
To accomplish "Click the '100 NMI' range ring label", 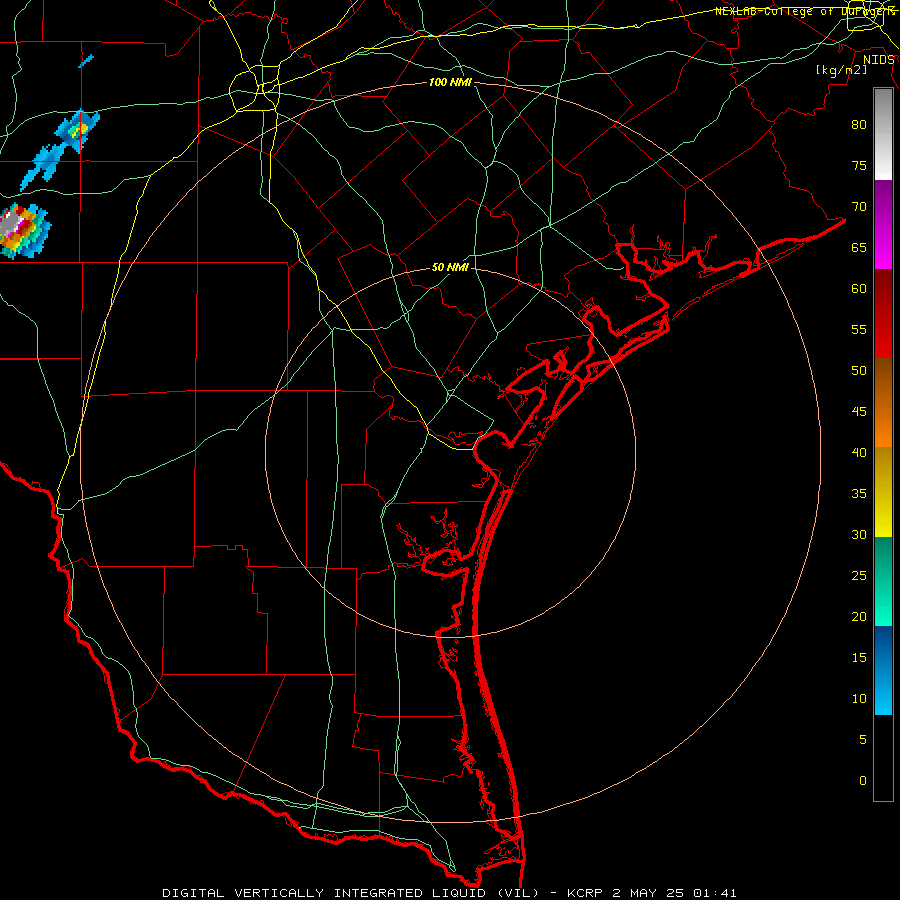I will (450, 82).
